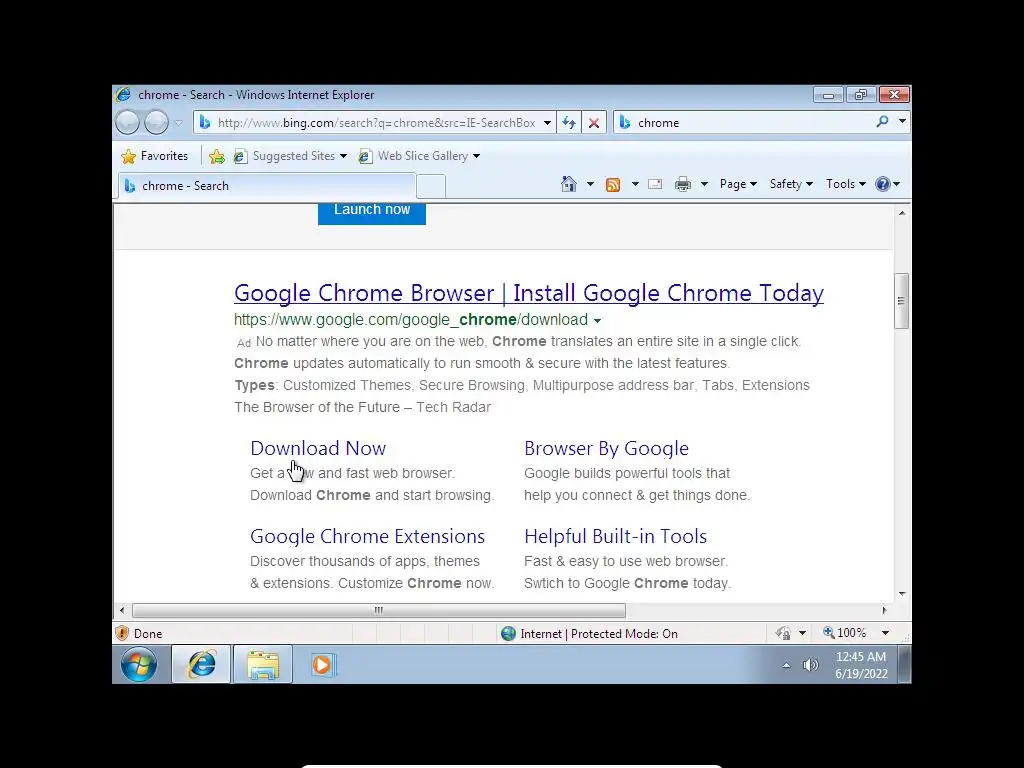Click the security shield icon in status bar
This screenshot has height=768, width=1024.
point(121,633)
